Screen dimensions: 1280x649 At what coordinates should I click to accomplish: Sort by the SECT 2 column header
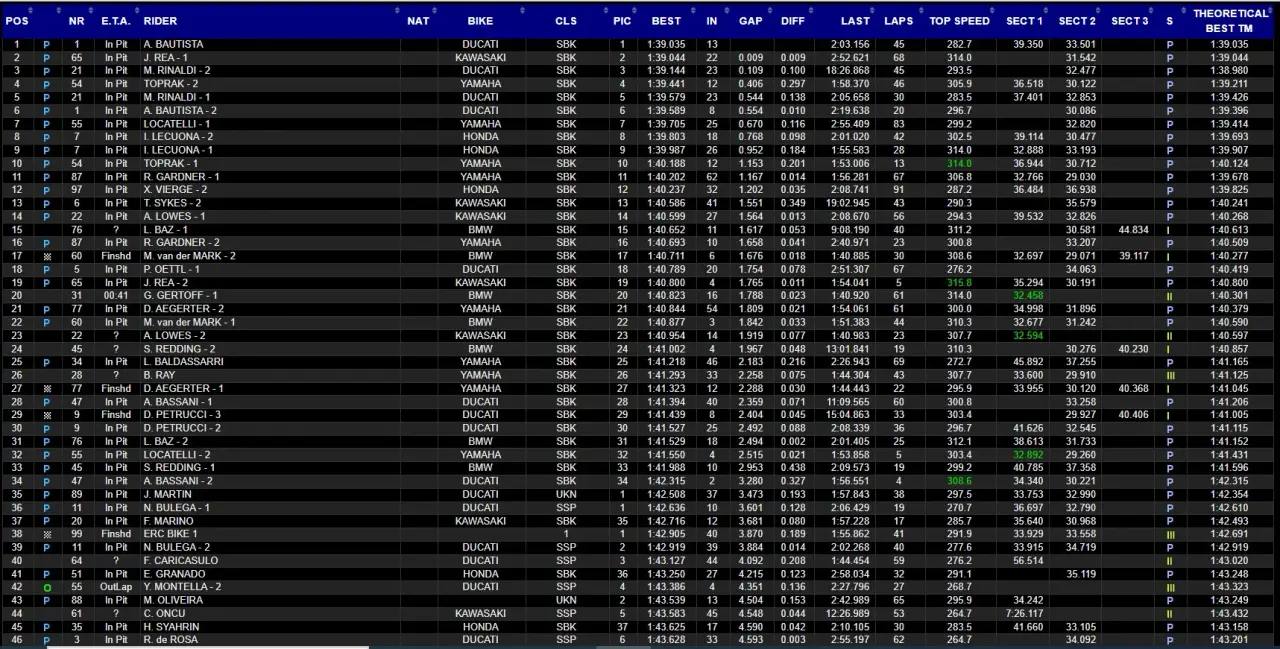click(1077, 21)
